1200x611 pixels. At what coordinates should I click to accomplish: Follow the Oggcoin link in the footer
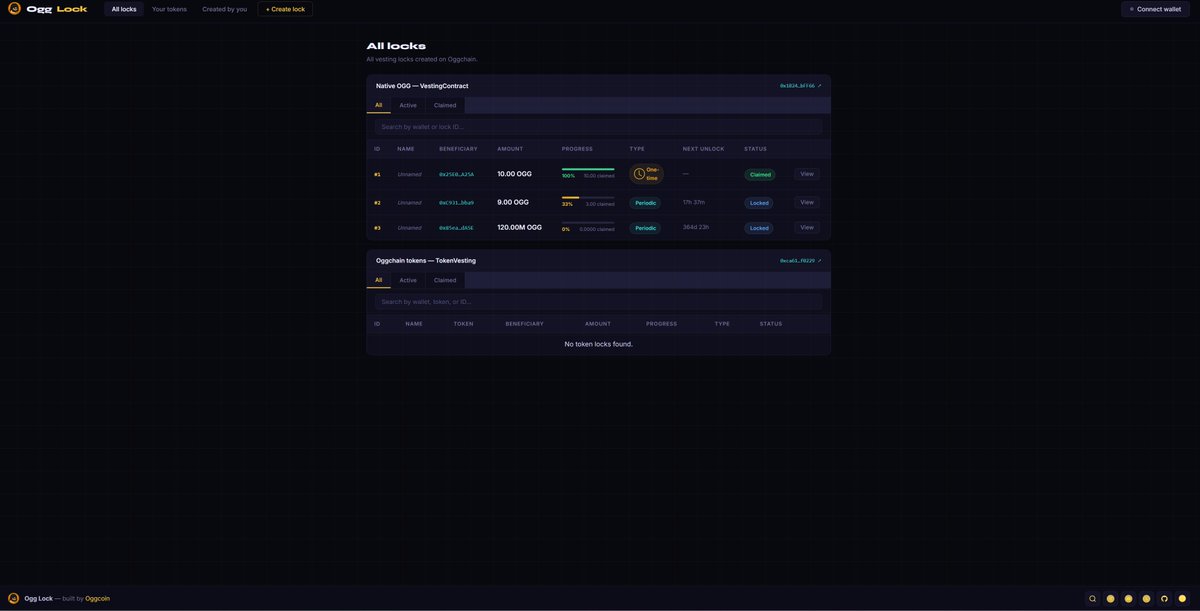(x=97, y=599)
